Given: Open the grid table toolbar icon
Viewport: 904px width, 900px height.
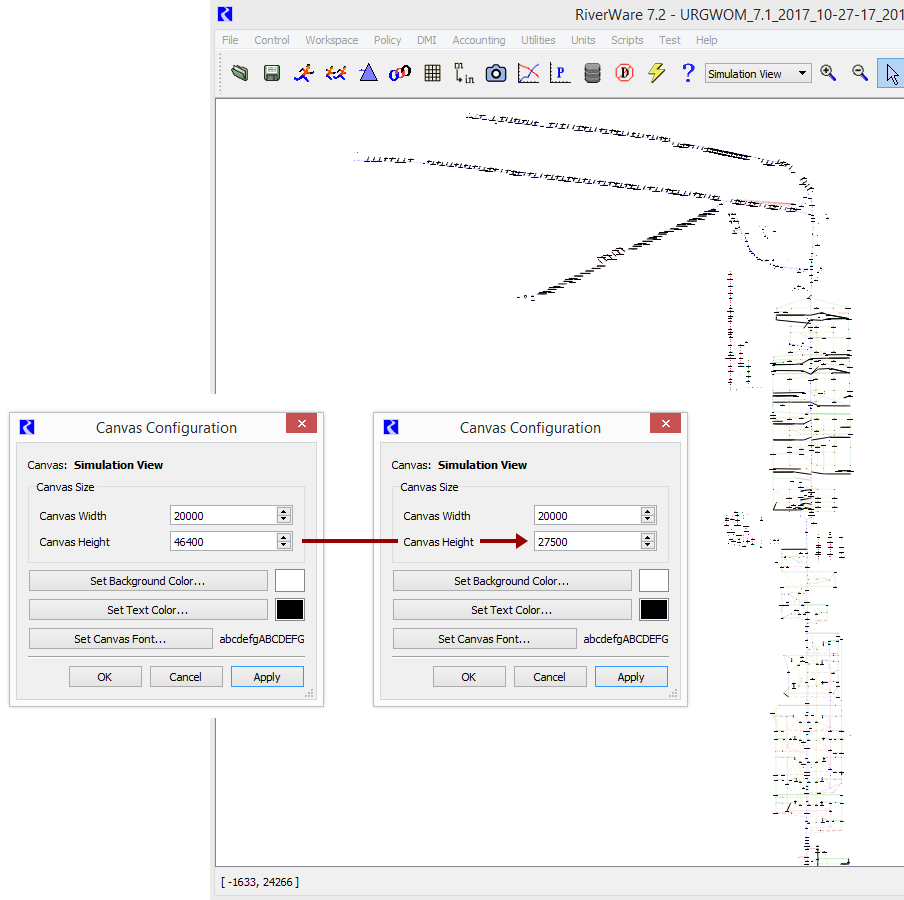Looking at the screenshot, I should [x=432, y=73].
